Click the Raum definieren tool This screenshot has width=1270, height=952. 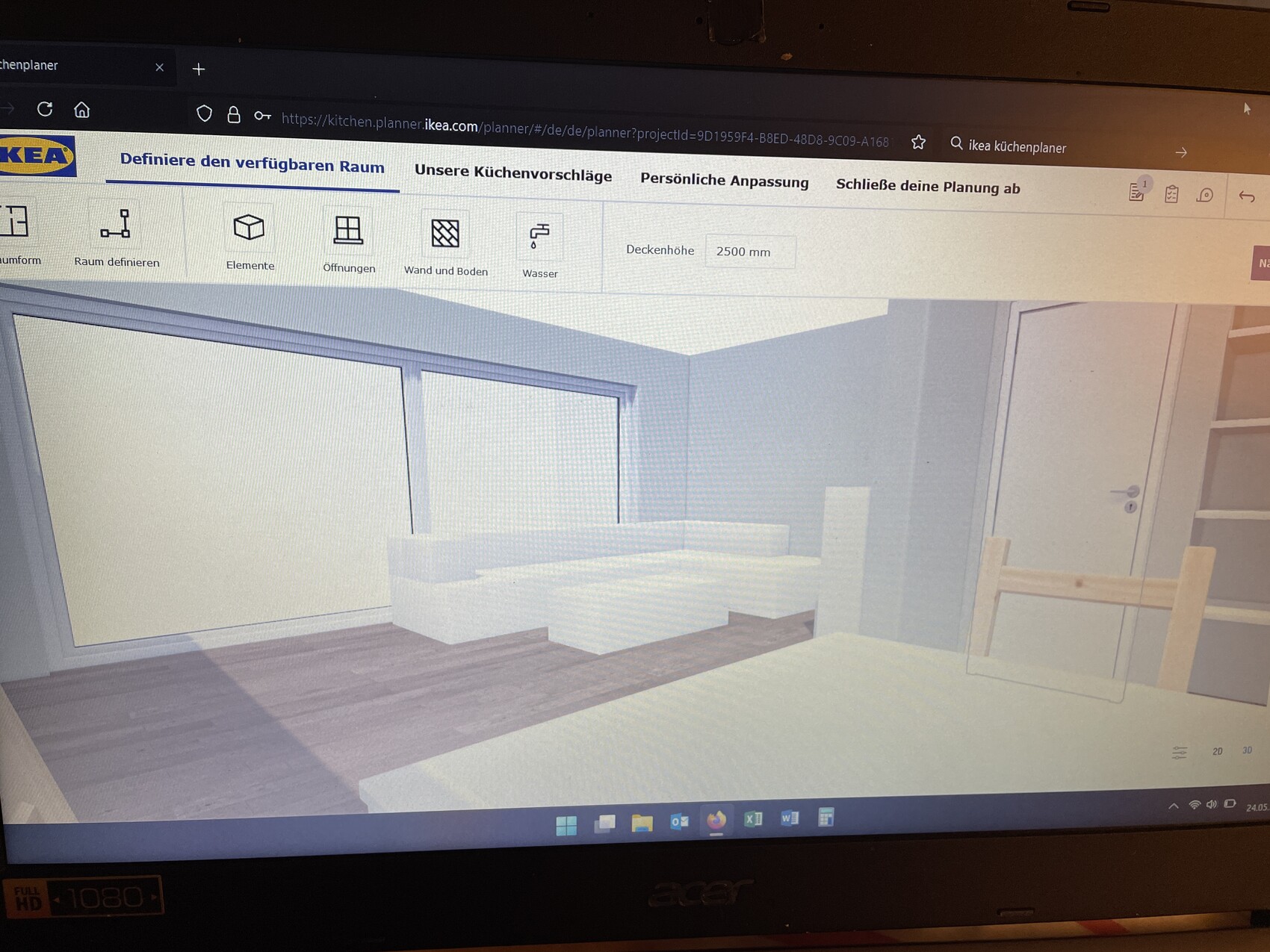[117, 225]
